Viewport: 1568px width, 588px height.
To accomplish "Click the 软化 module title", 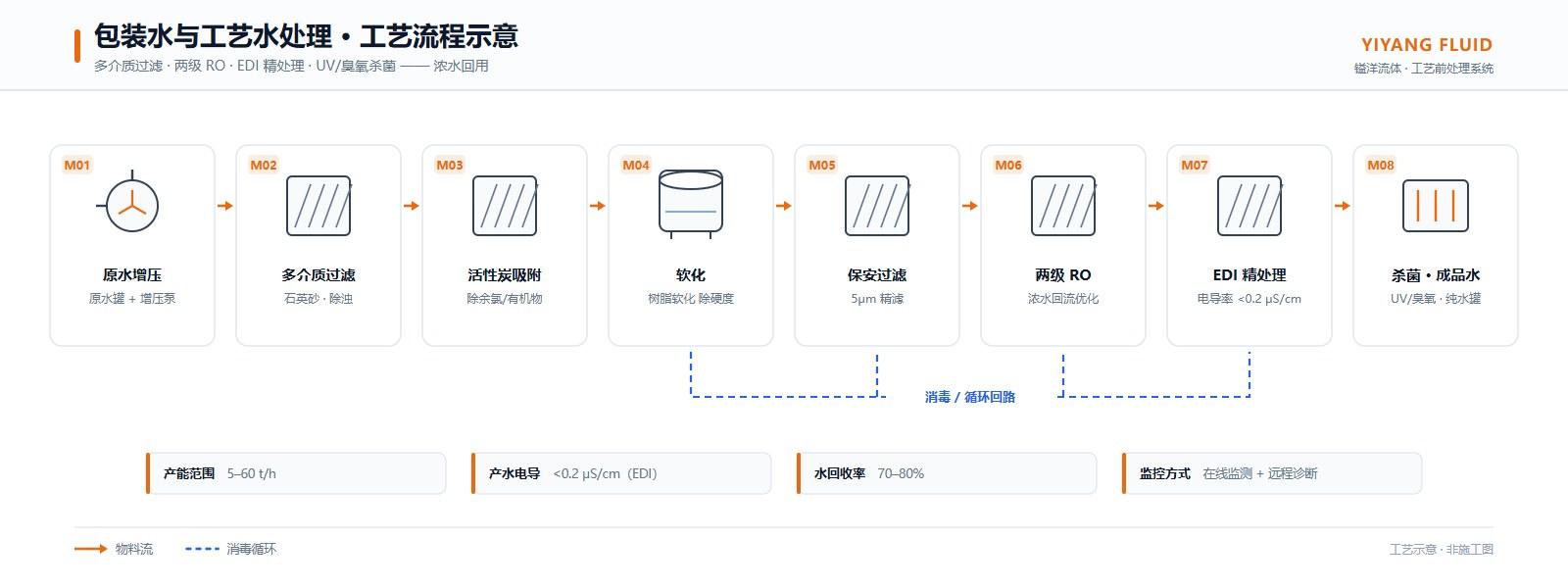I will [691, 275].
